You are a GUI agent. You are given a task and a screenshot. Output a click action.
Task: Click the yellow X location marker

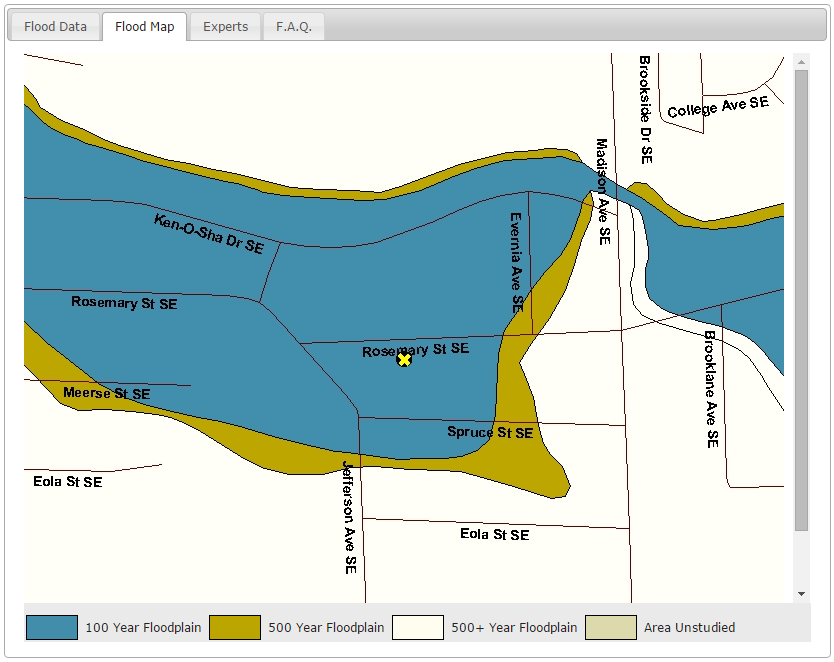[x=404, y=360]
